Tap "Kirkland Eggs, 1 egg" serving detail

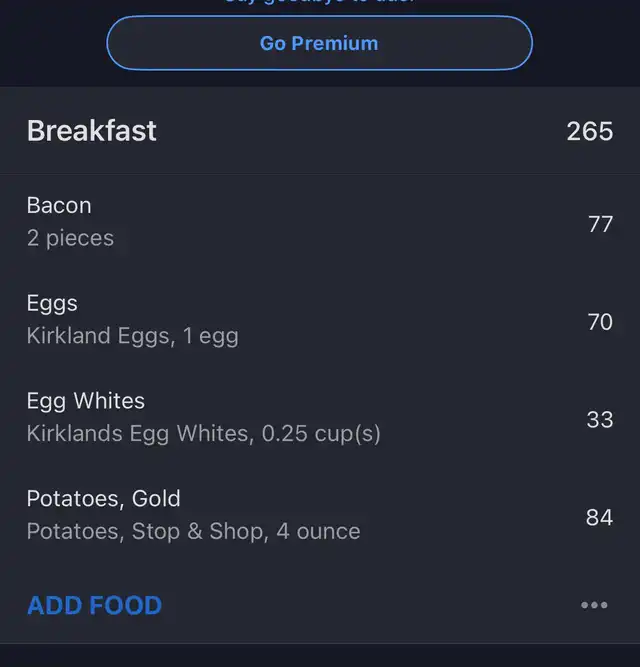[132, 336]
